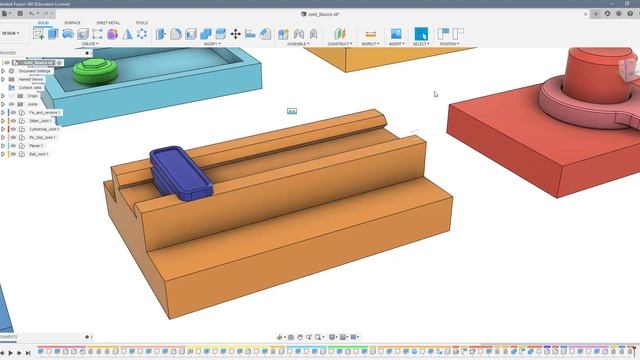Open the INSPECT menu label
The width and height of the screenshot is (640, 360).
pos(370,44)
